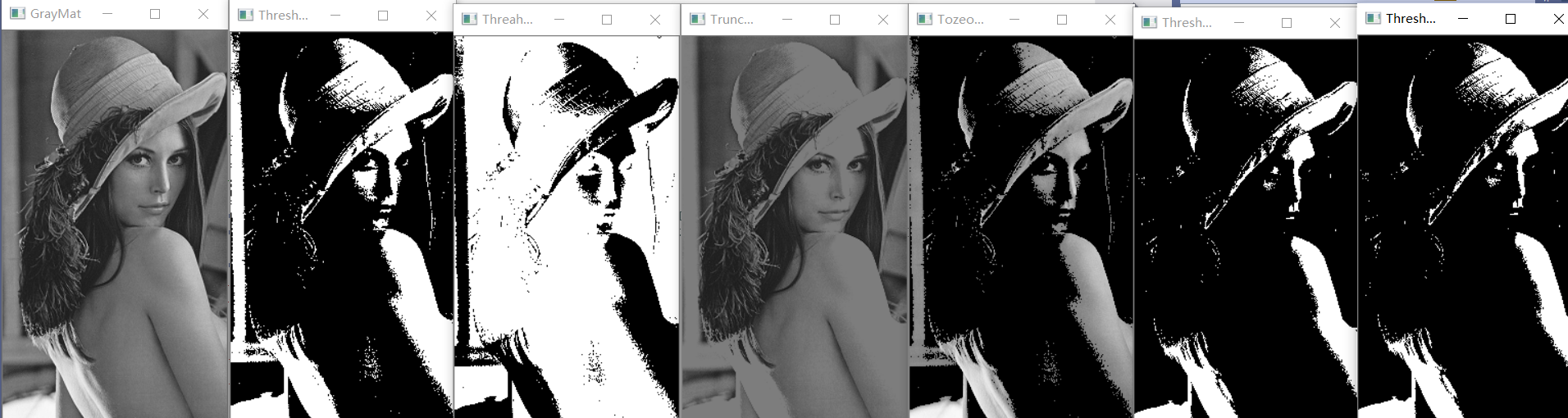This screenshot has width=1568, height=418.
Task: Click the app icon of the Thresh... window beside GrayMat
Action: point(245,15)
